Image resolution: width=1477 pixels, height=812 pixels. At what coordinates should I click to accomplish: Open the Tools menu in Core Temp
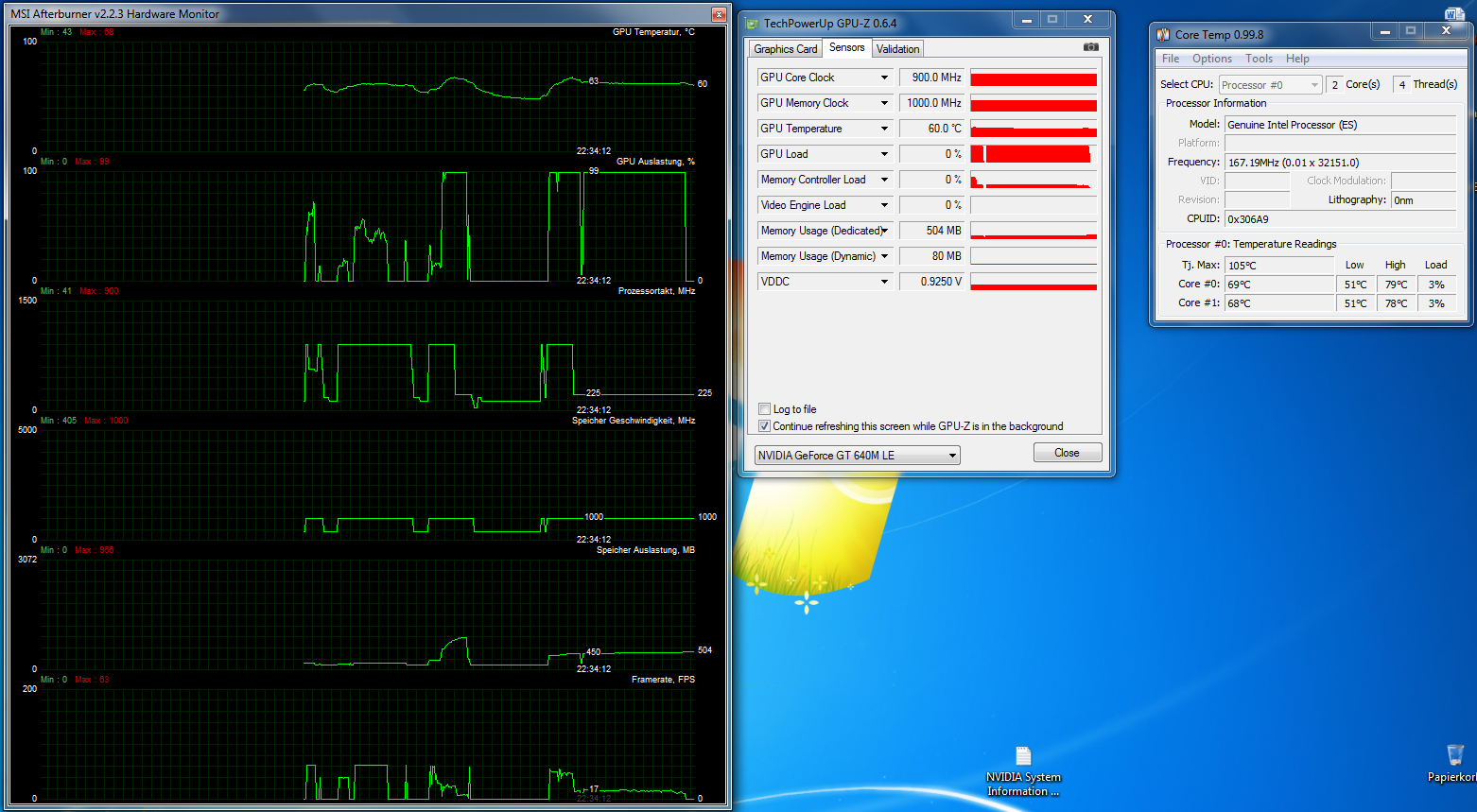coord(1259,59)
